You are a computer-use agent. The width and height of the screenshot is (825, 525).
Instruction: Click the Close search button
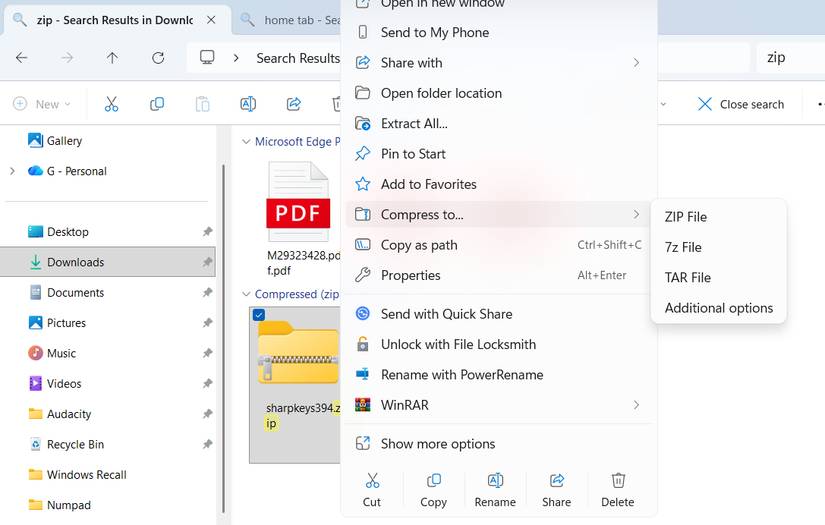(740, 104)
